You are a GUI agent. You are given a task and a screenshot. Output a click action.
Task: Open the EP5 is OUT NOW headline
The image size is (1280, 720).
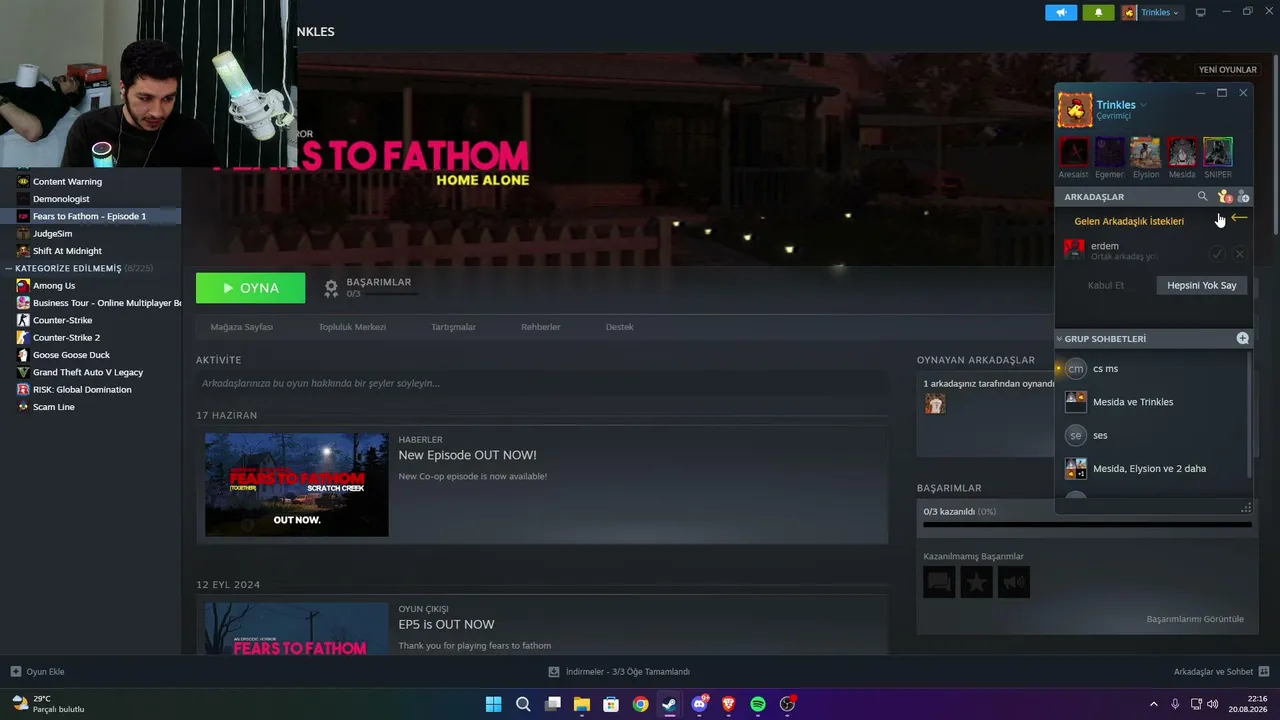point(446,625)
